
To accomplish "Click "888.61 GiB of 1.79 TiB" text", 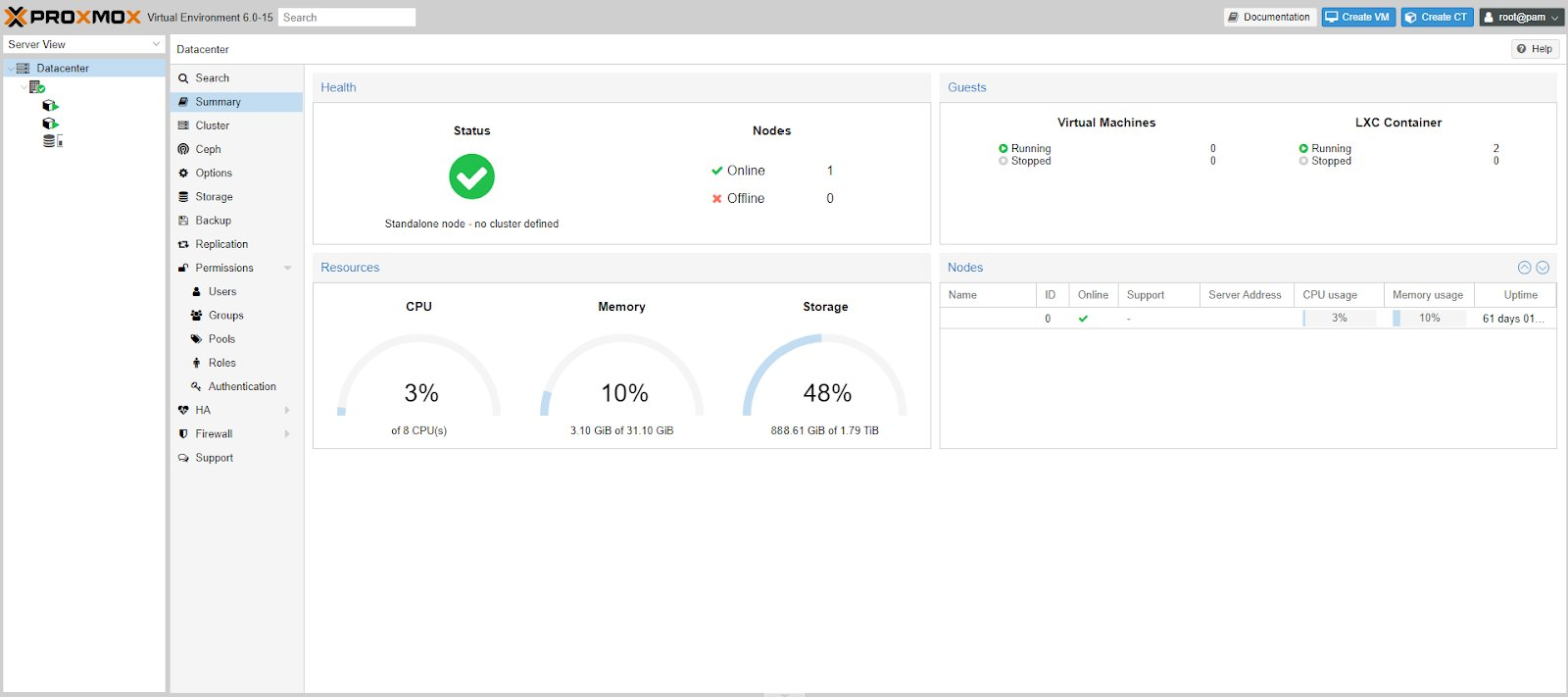I will pos(824,431).
